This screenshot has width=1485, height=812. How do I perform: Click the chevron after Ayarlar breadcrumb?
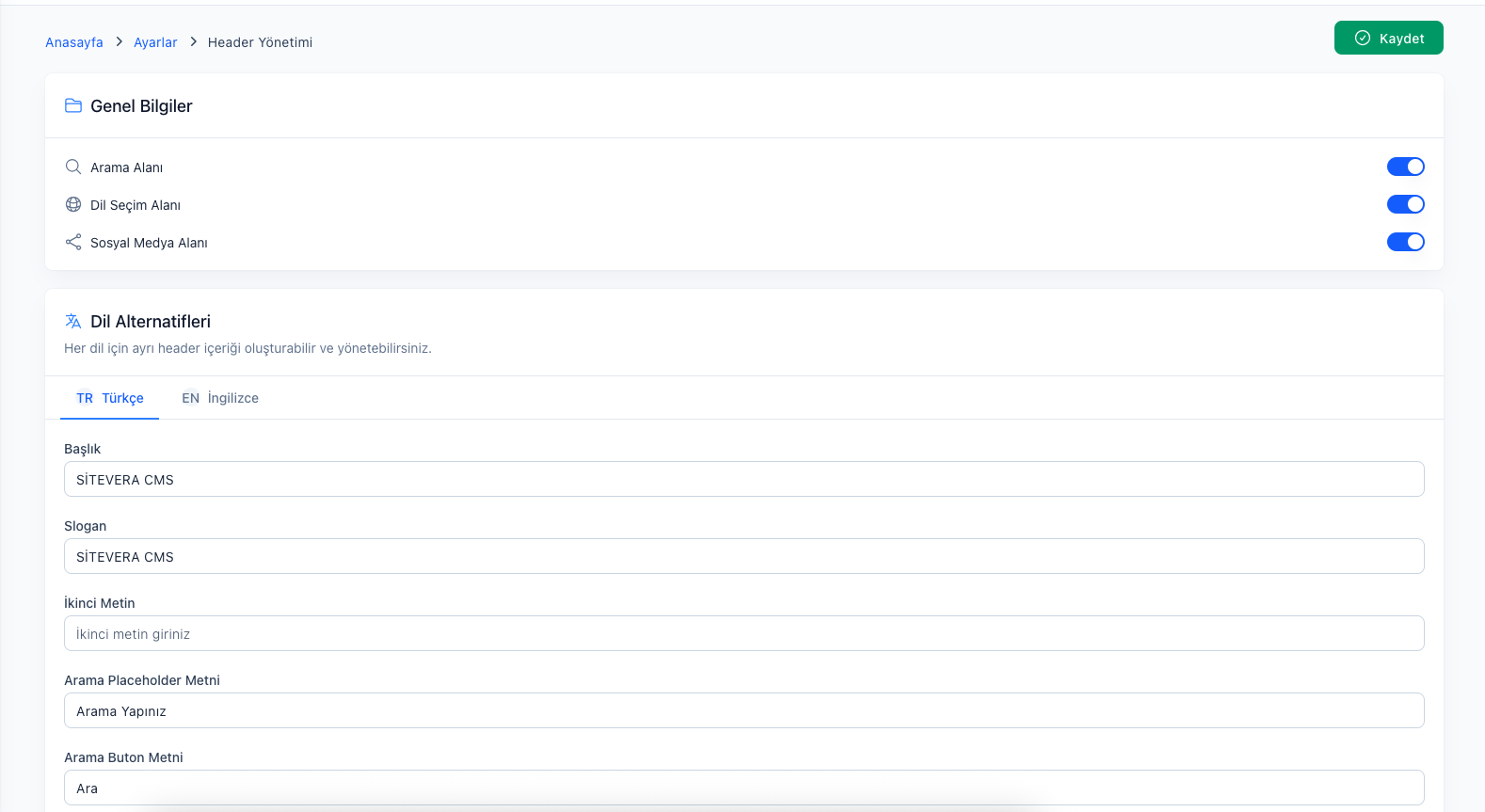pyautogui.click(x=193, y=41)
